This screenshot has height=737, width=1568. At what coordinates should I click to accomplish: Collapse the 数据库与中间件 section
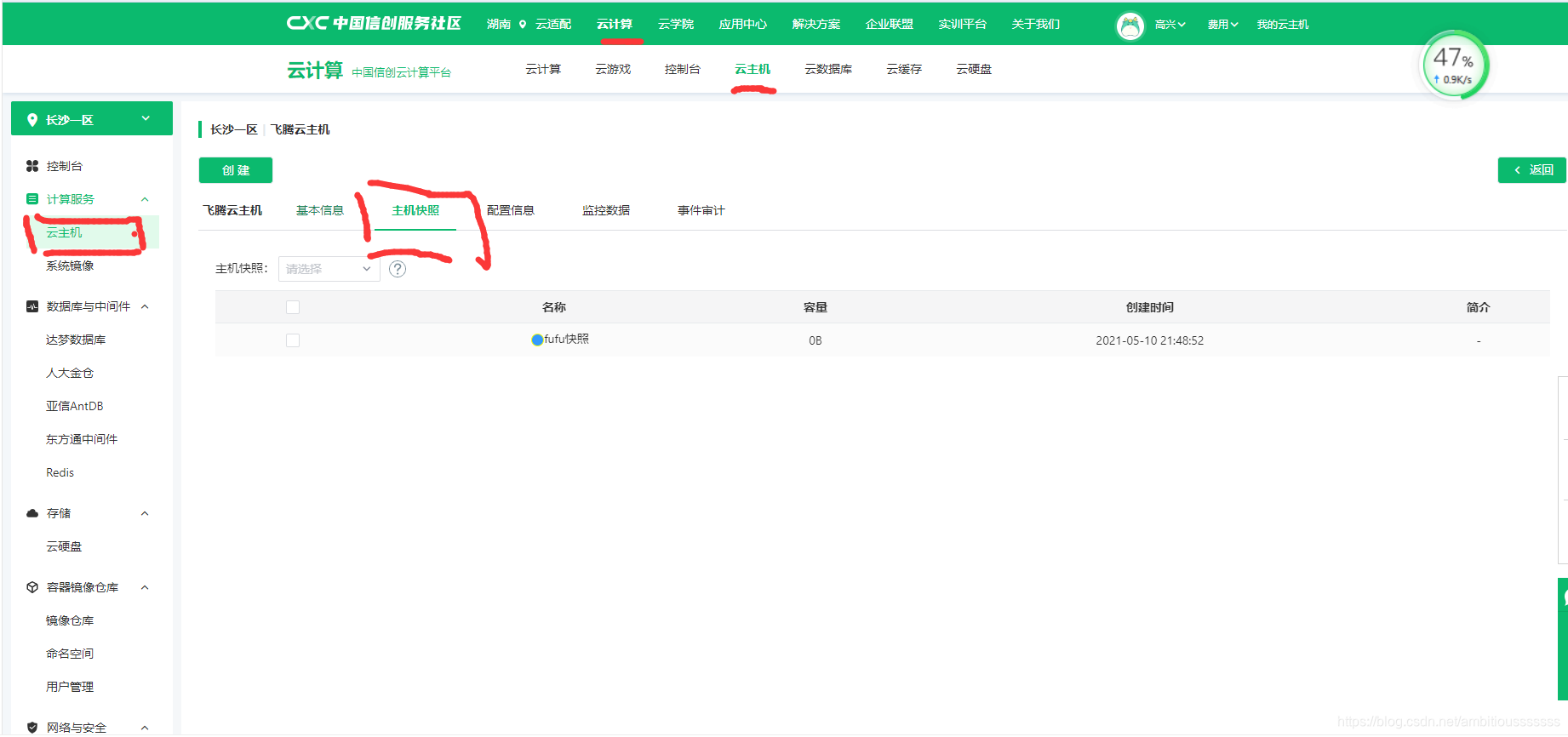tap(145, 306)
